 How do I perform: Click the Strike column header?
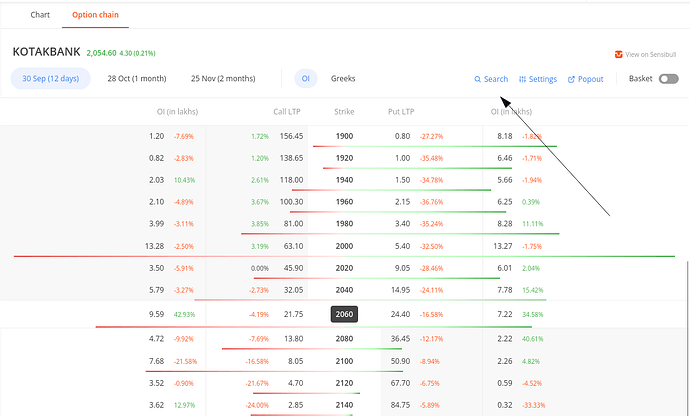(344, 111)
